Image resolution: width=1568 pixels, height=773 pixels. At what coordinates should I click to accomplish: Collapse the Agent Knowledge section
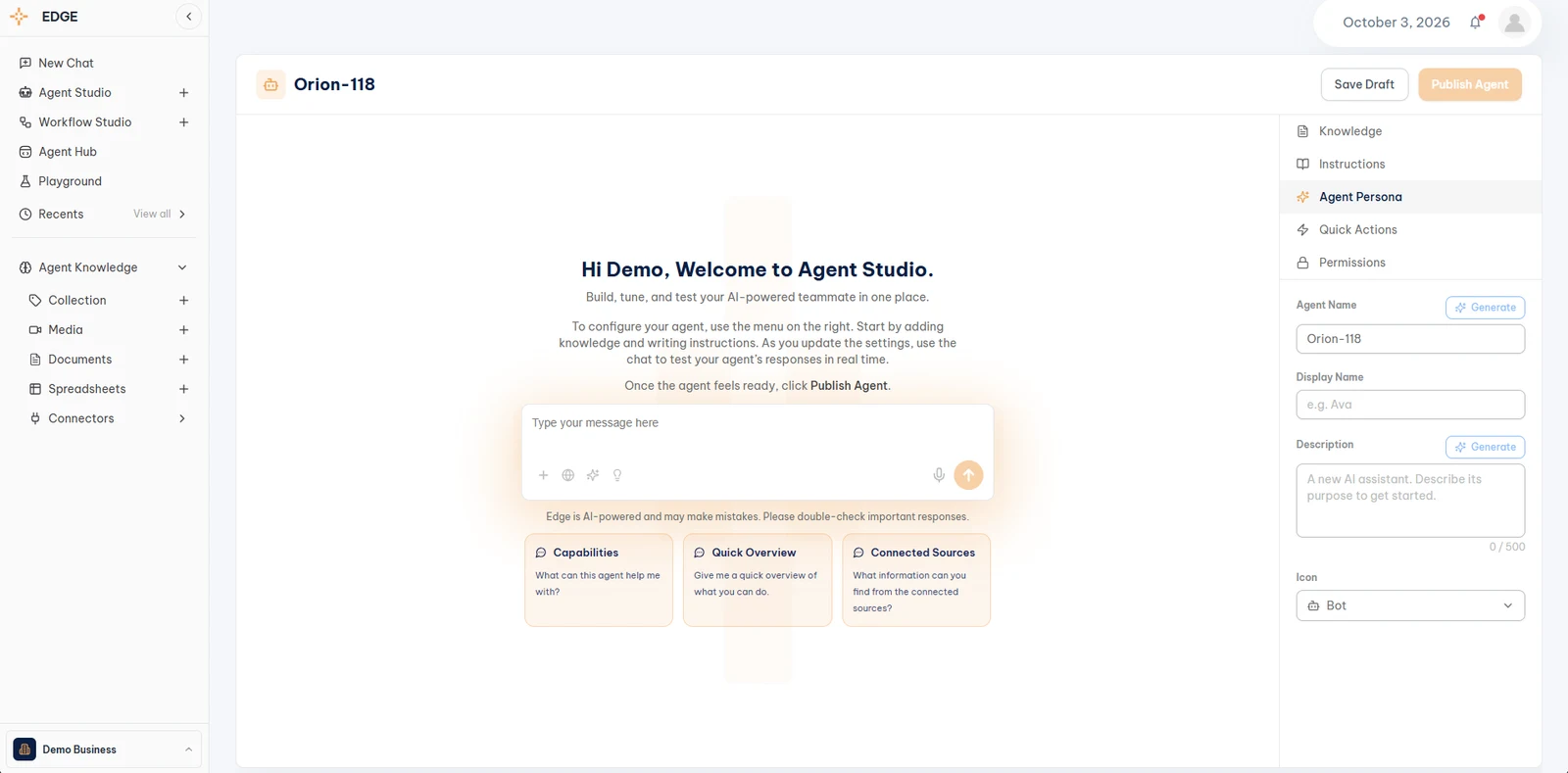tap(182, 267)
